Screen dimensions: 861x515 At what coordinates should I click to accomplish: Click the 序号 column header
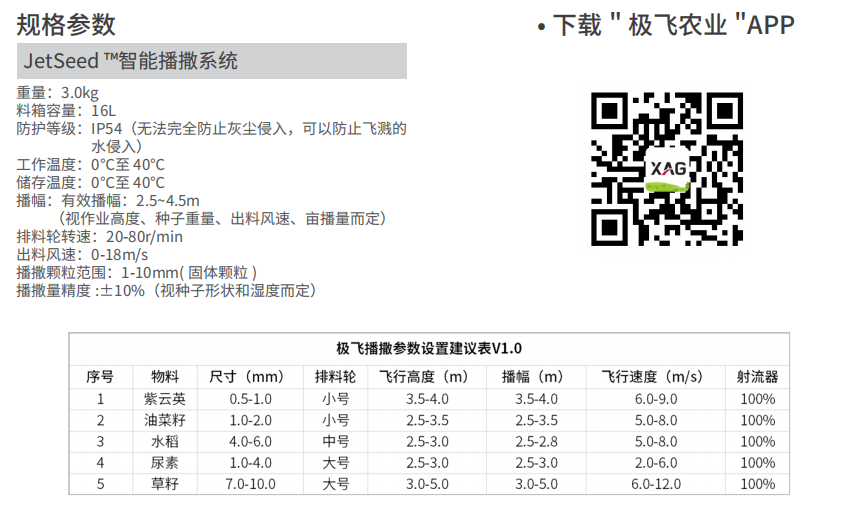pos(100,377)
